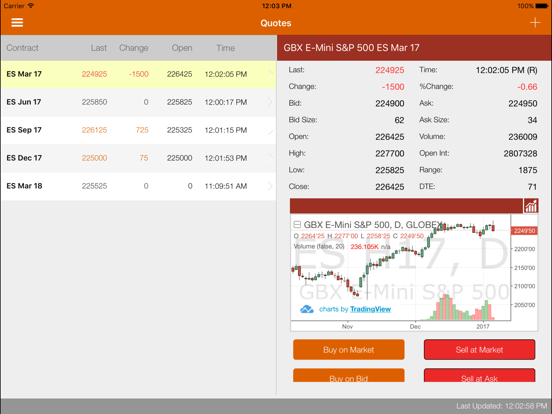
Task: Collapse chart legend box icon
Action: click(297, 224)
